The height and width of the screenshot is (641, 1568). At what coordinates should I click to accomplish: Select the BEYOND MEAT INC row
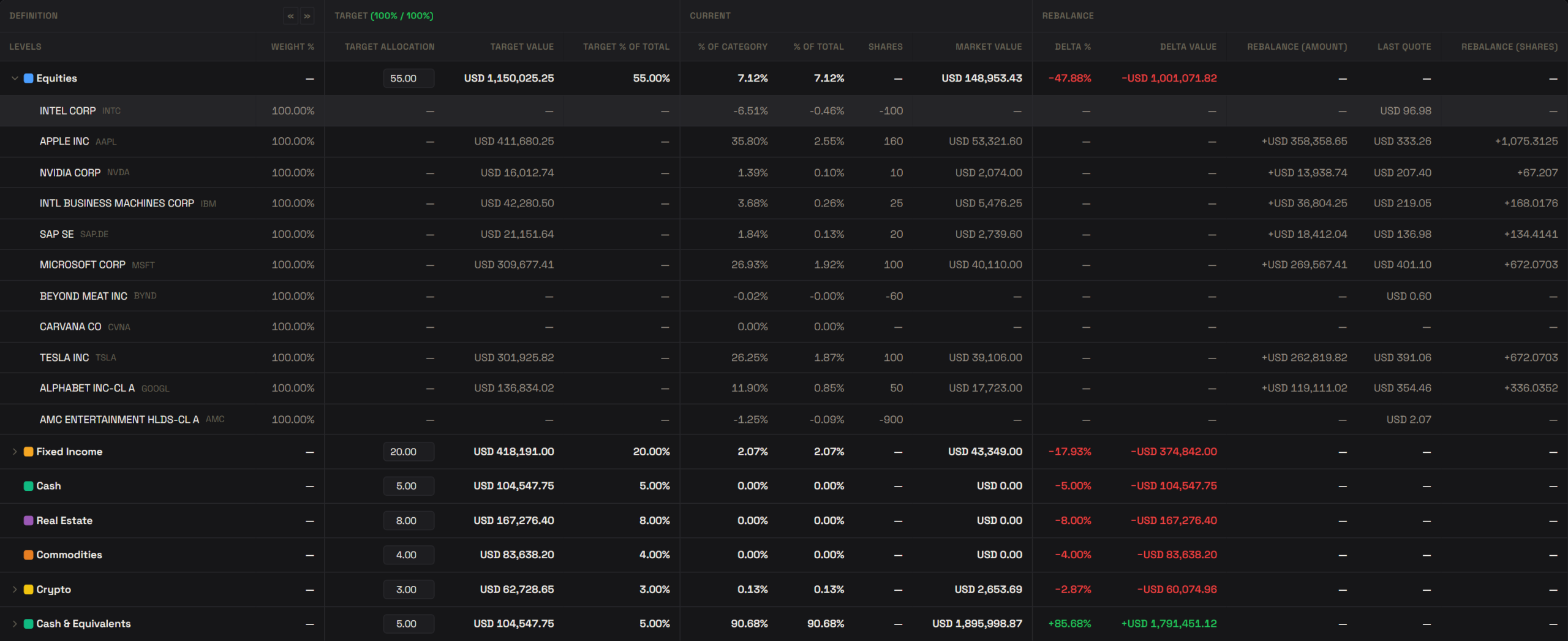(784, 296)
